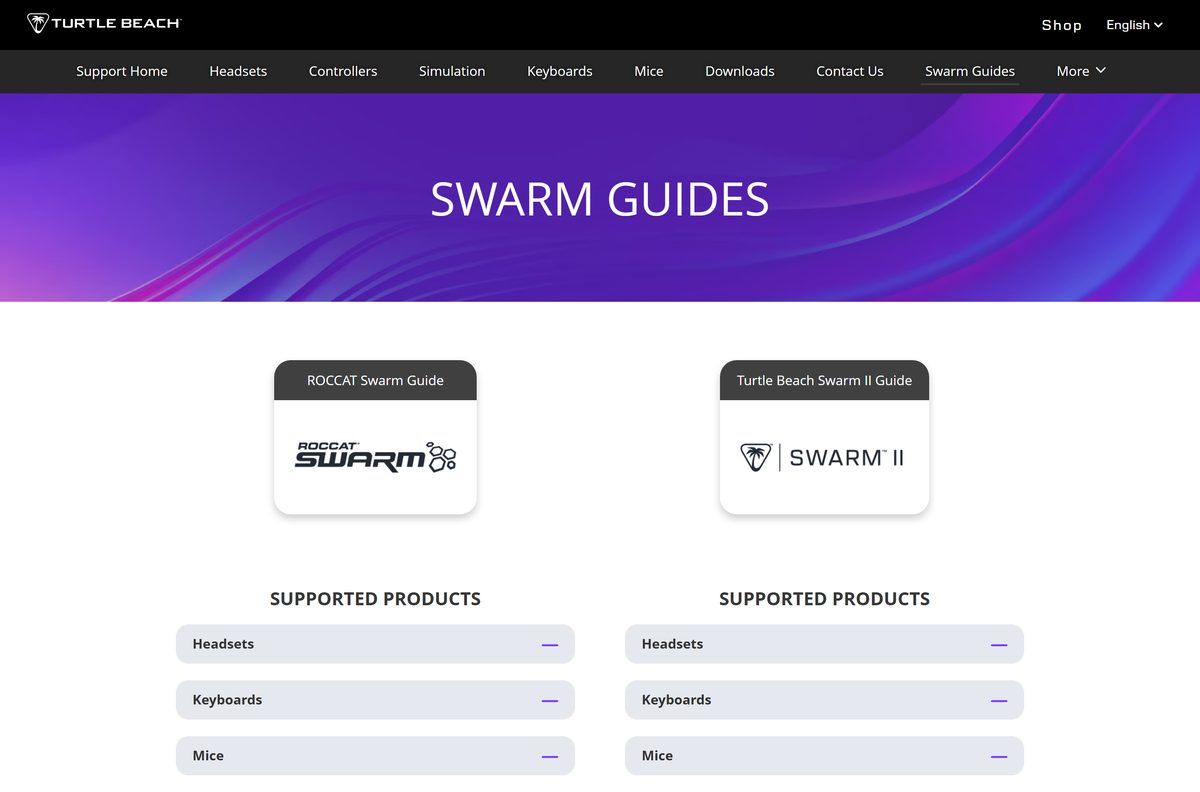This screenshot has height=792, width=1200.
Task: Click the Swarm II logo image
Action: 822,458
